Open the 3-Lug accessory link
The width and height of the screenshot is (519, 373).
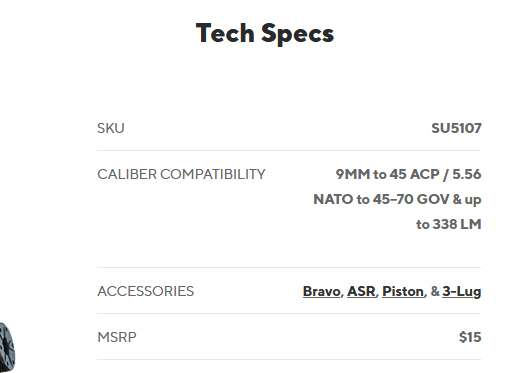(x=462, y=292)
